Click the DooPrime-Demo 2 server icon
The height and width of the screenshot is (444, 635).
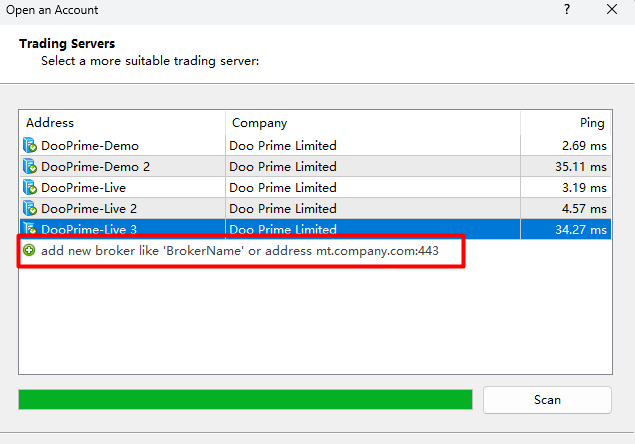[29, 167]
